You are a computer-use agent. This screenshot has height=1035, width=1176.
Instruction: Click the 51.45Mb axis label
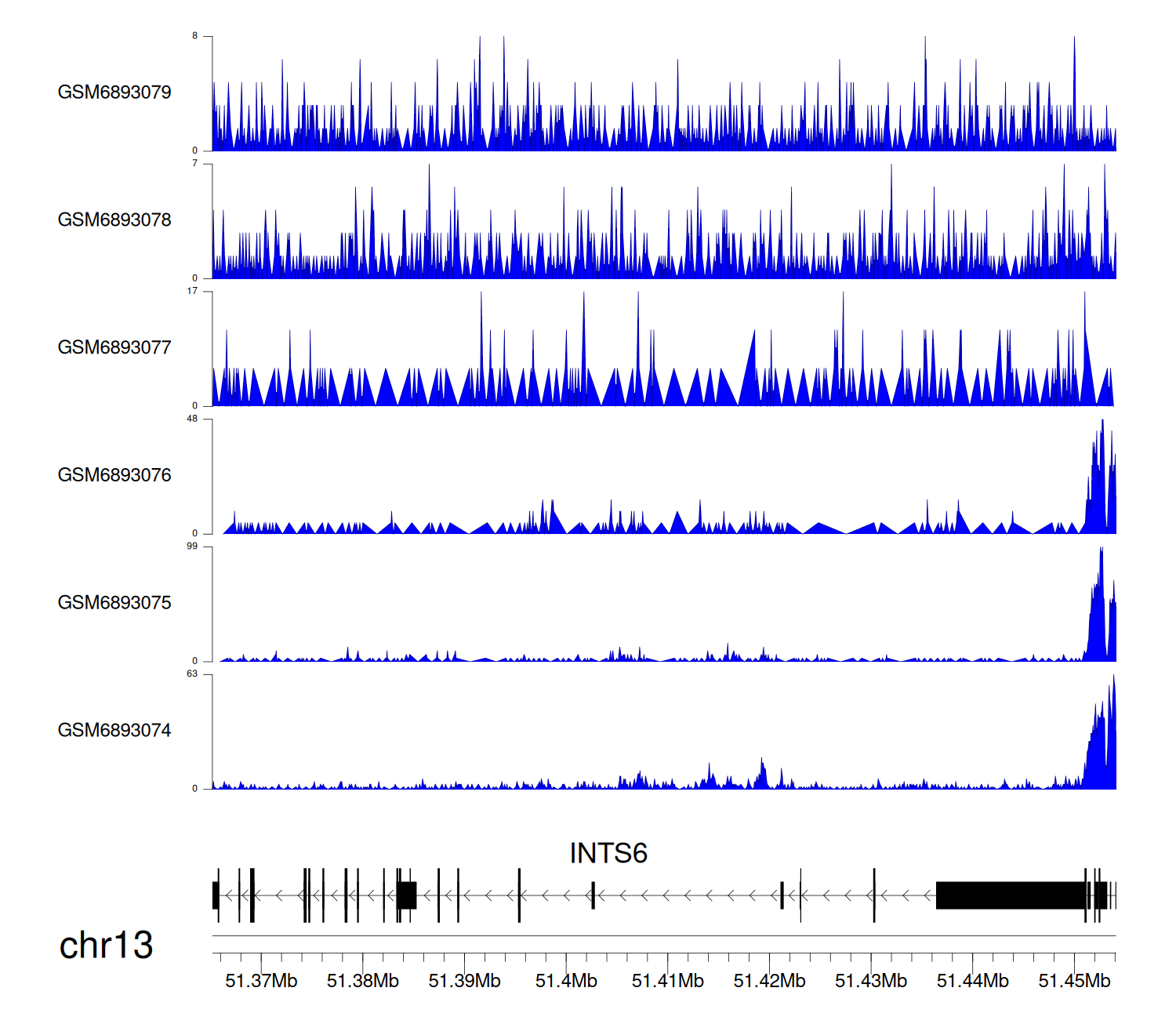(1074, 981)
